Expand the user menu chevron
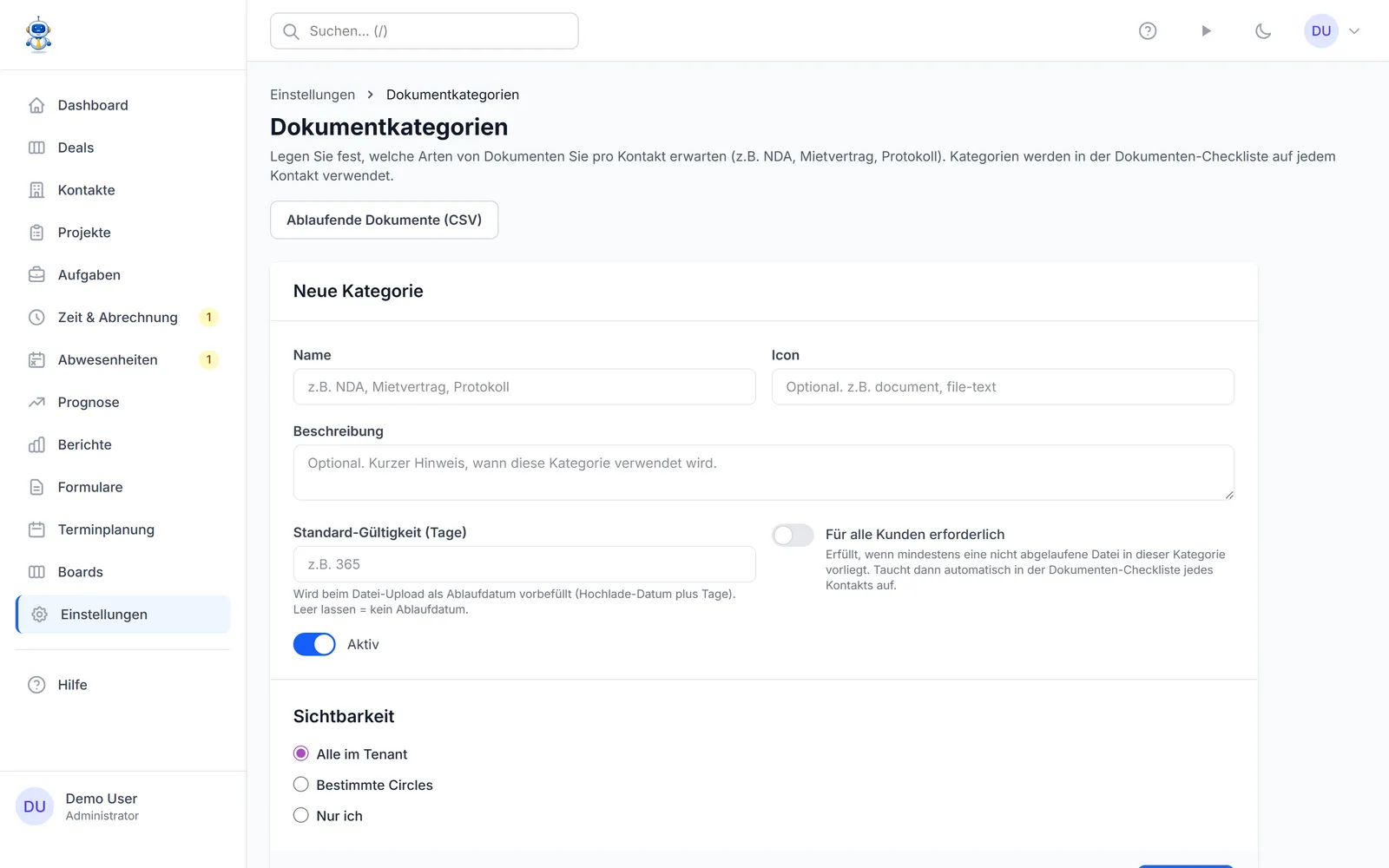Screen dimensions: 1389x868 tap(1354, 31)
